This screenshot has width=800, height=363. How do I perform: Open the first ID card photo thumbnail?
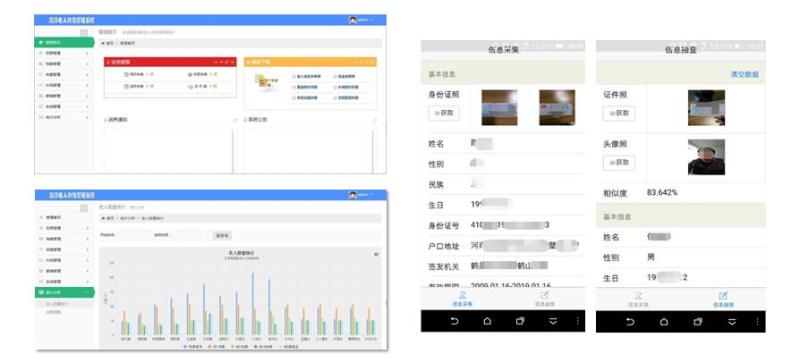pyautogui.click(x=499, y=108)
